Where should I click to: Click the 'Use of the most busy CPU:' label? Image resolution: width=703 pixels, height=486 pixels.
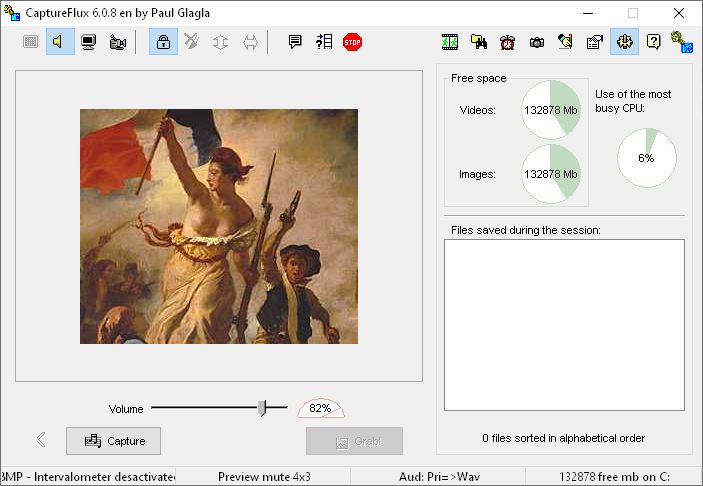(633, 101)
